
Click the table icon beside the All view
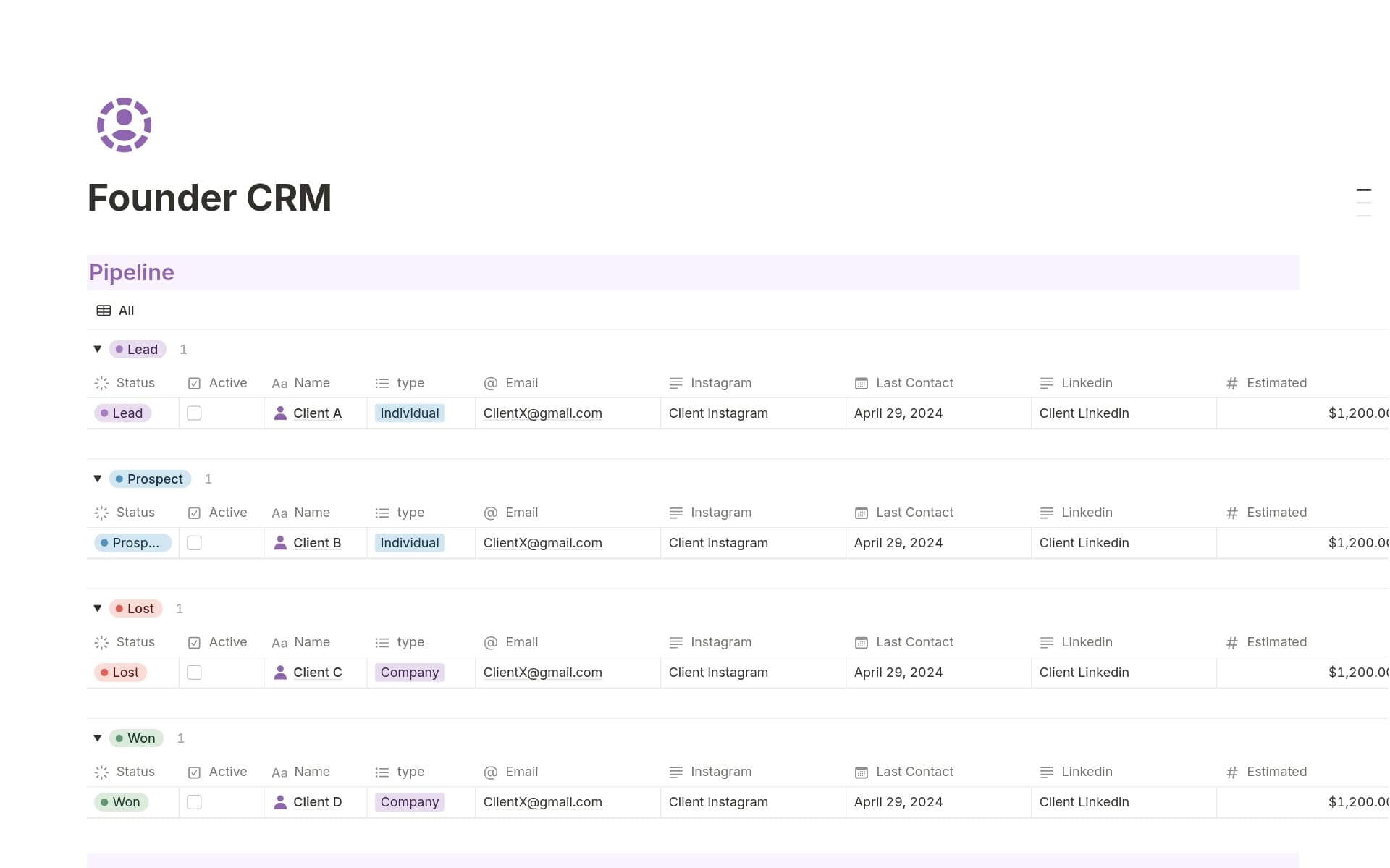point(102,310)
